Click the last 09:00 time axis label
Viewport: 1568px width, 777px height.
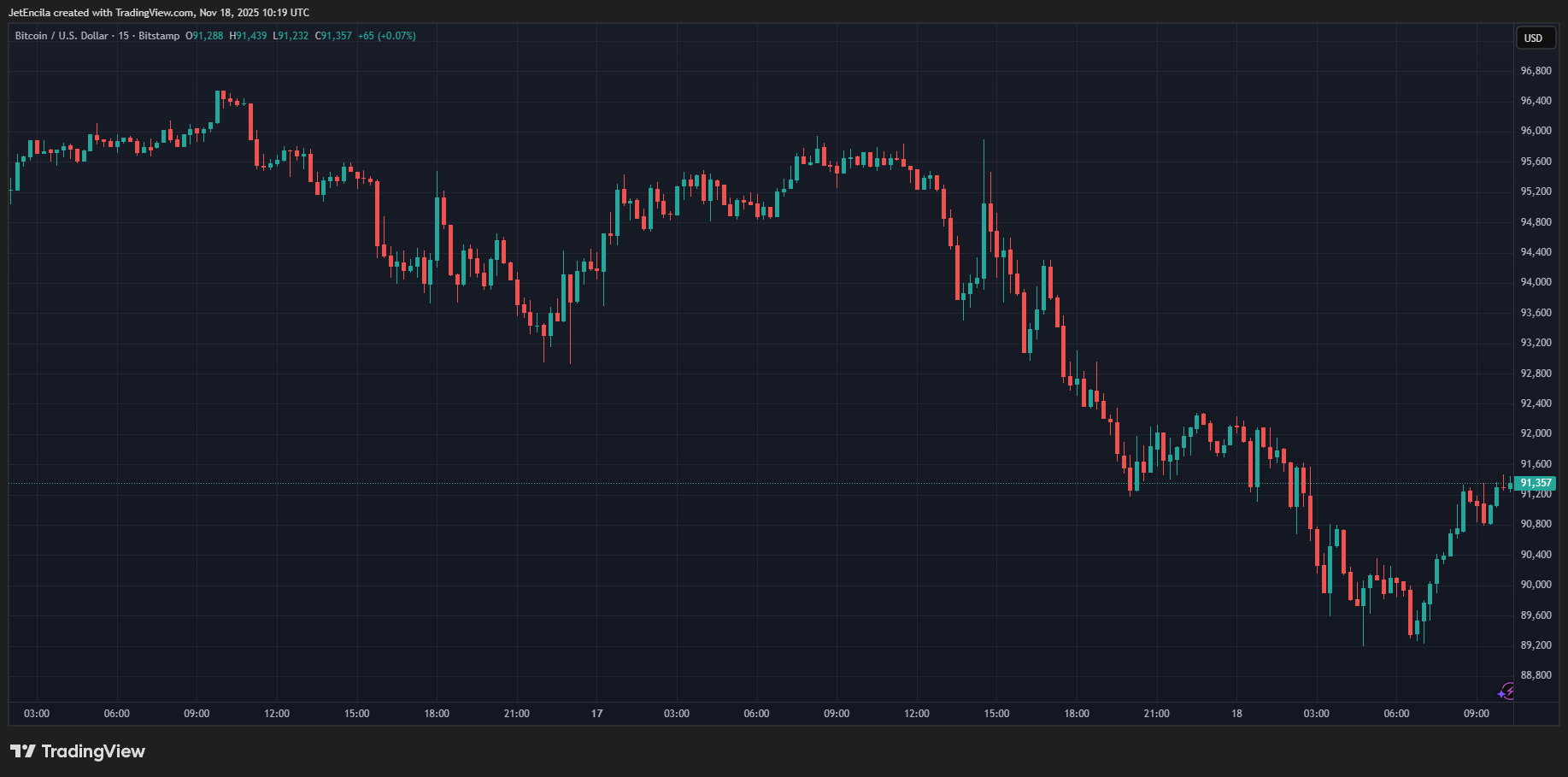[1476, 714]
